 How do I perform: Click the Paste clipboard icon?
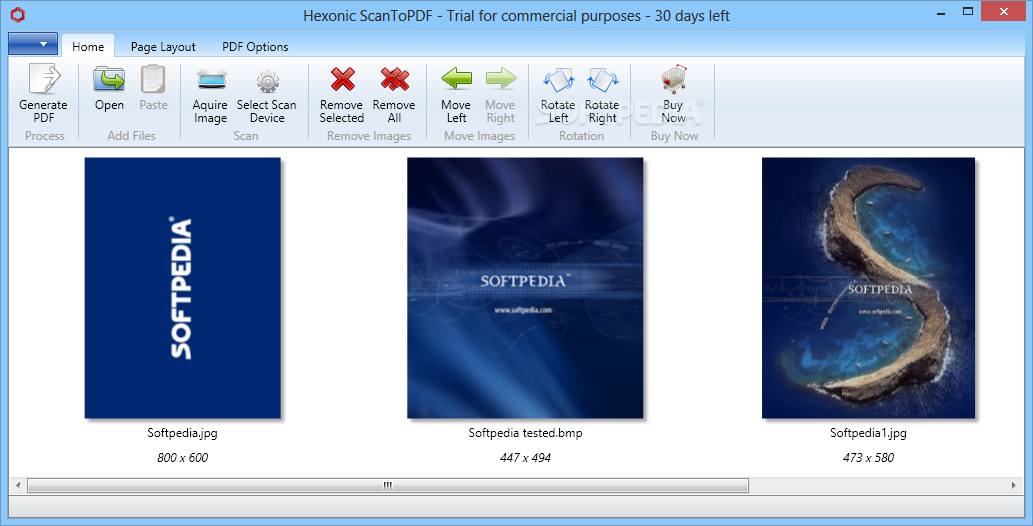(153, 79)
